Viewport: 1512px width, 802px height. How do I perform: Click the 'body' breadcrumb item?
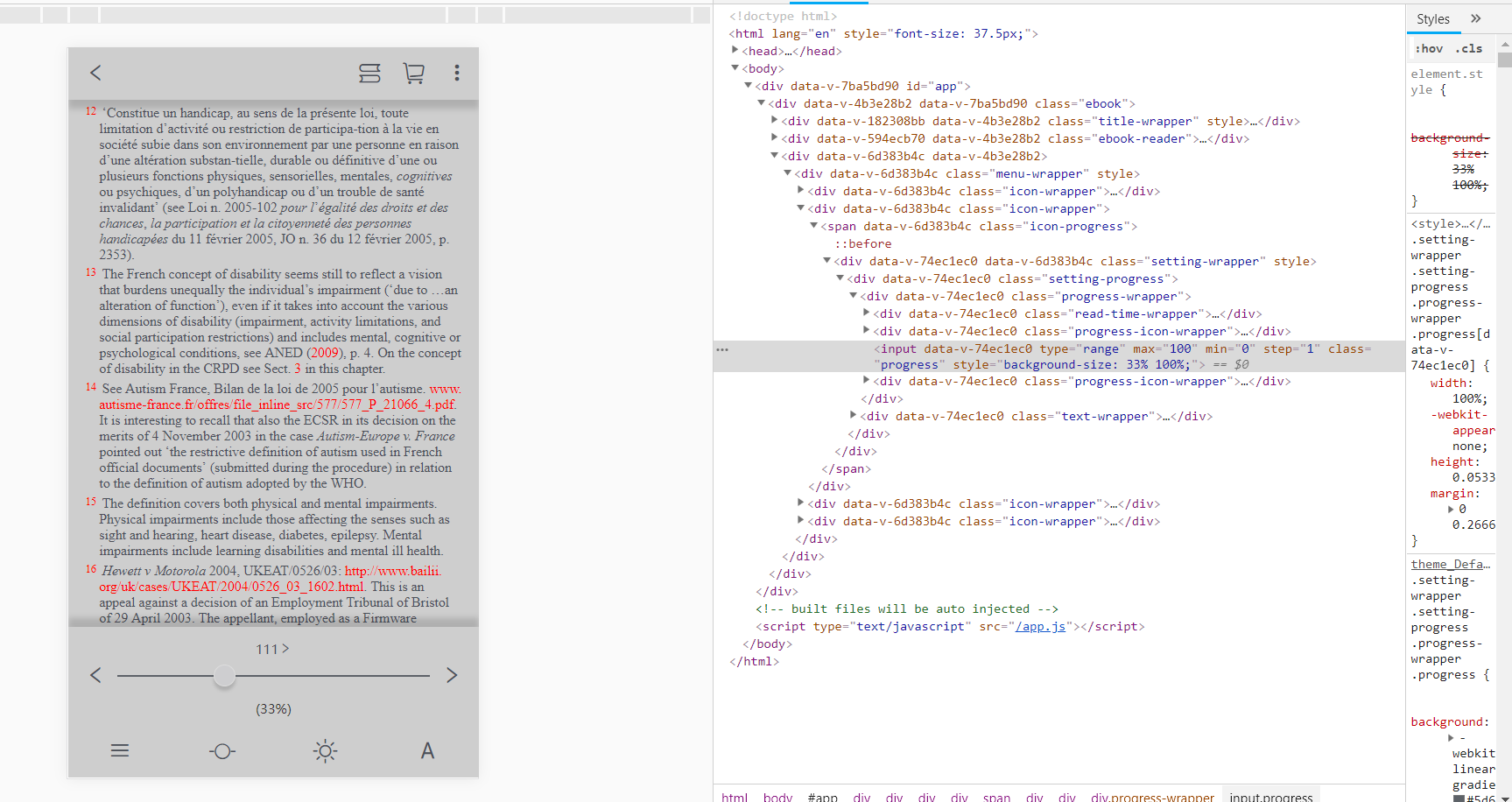(x=777, y=797)
